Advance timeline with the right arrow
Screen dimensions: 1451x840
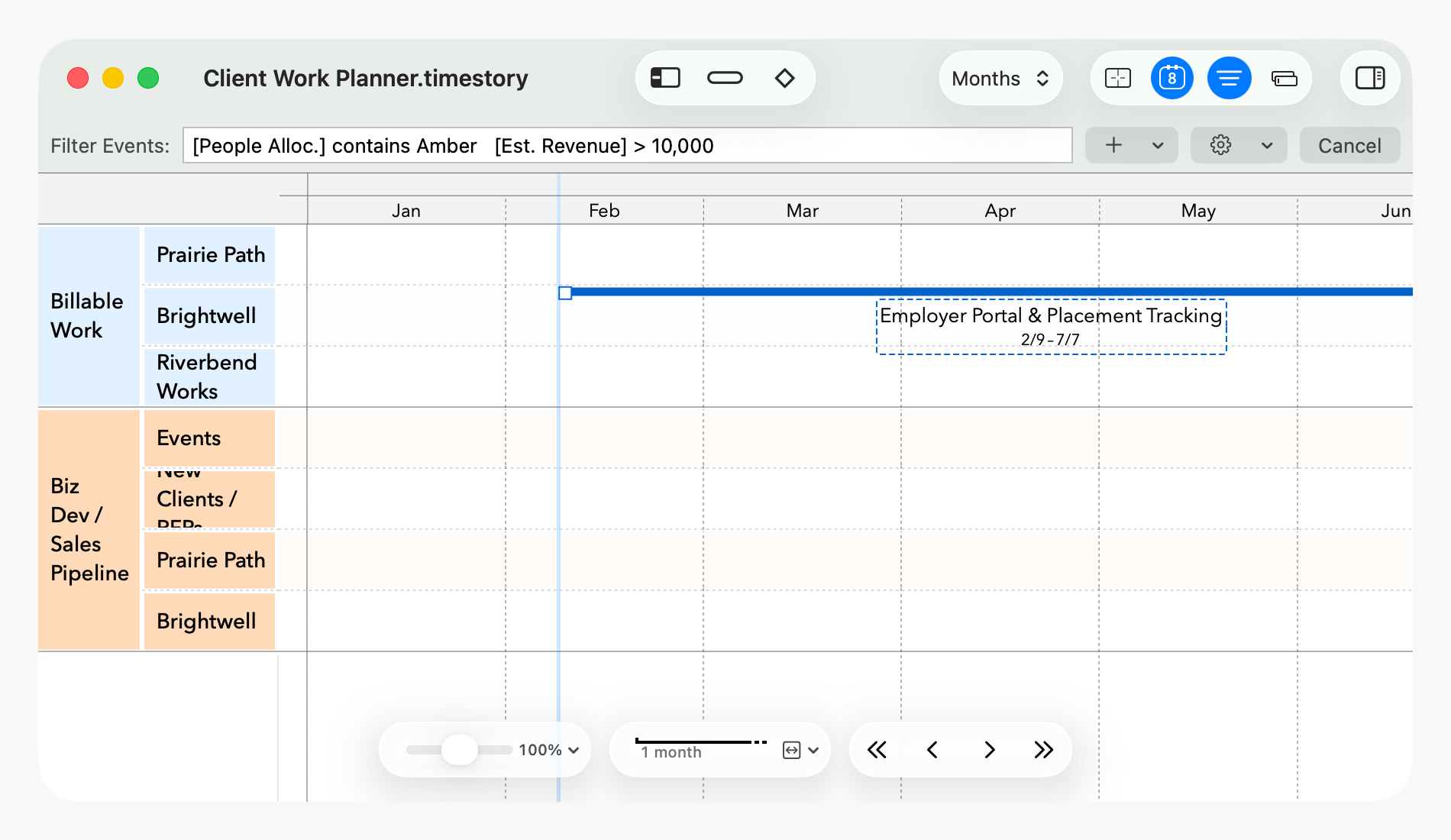click(x=989, y=750)
